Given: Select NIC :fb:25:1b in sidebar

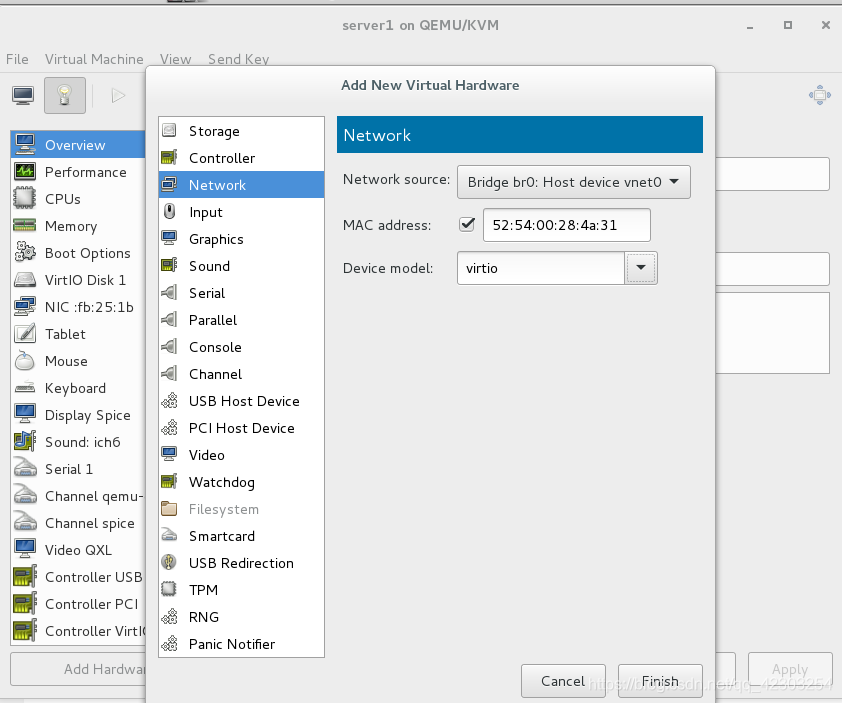Looking at the screenshot, I should [78, 307].
